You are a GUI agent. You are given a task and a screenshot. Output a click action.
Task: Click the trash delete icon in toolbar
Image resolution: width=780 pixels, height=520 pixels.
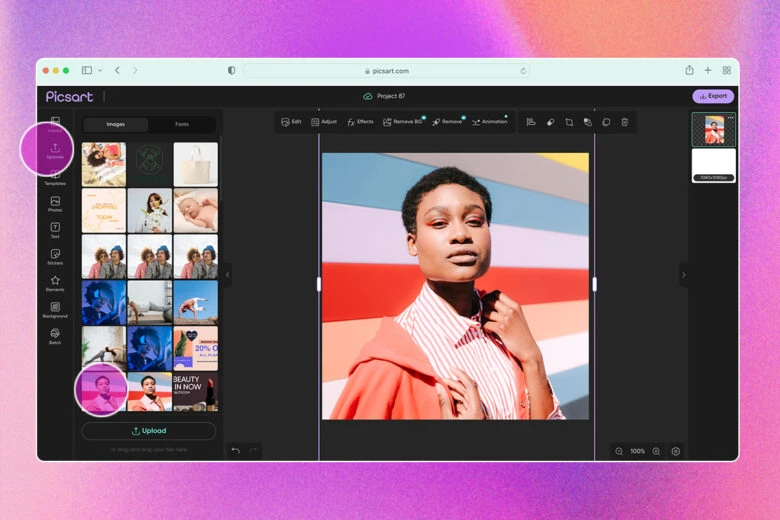(x=625, y=122)
